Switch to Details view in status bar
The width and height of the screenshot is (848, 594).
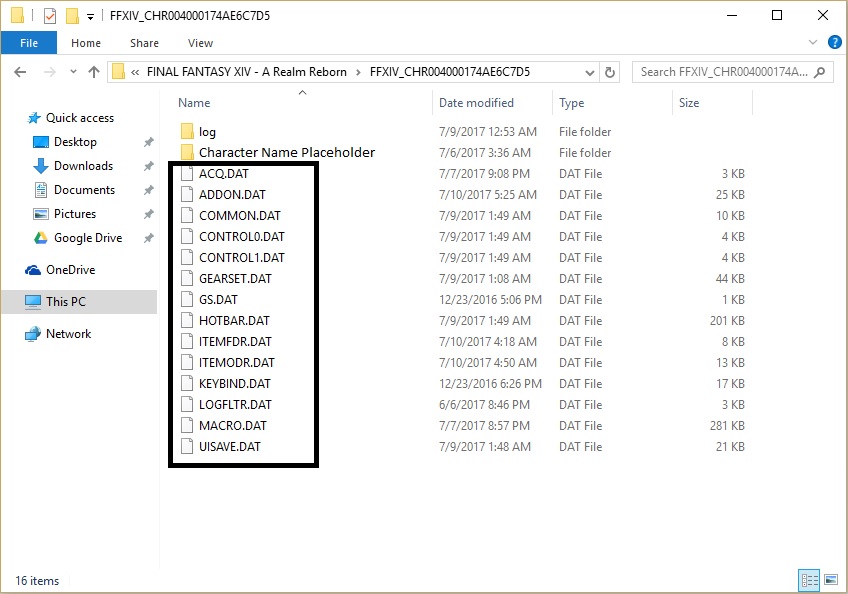[810, 580]
